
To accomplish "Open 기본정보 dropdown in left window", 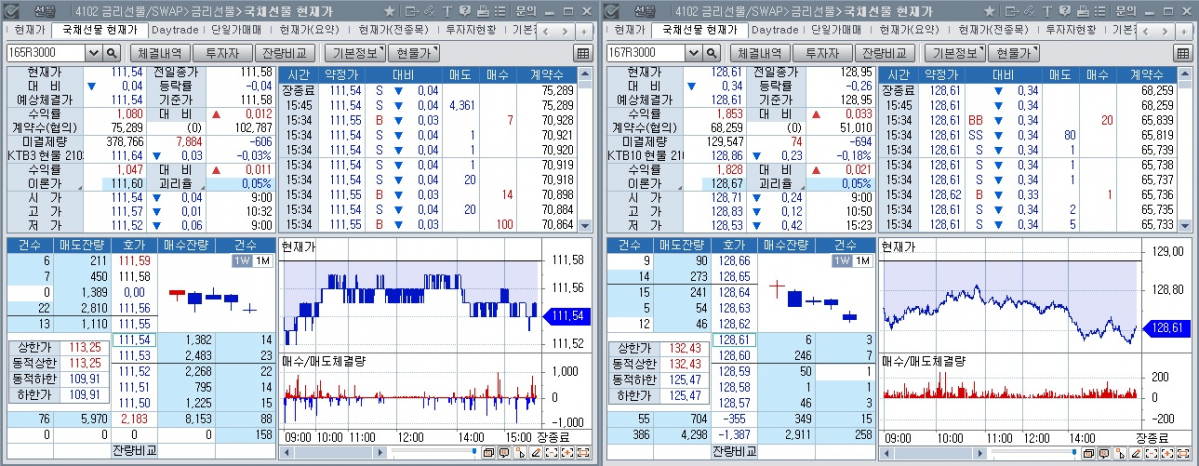I will pos(355,53).
